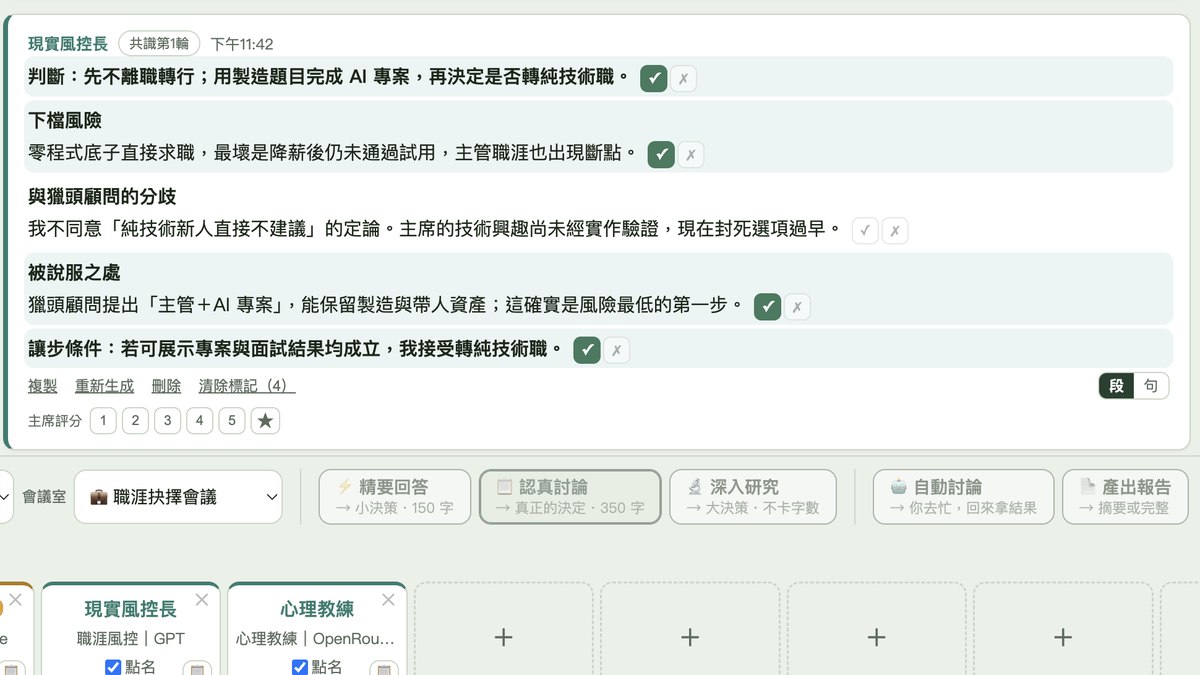Uncheck 點名 on the 現實風控長 card
Screen dimensions: 1200x675
click(113, 667)
